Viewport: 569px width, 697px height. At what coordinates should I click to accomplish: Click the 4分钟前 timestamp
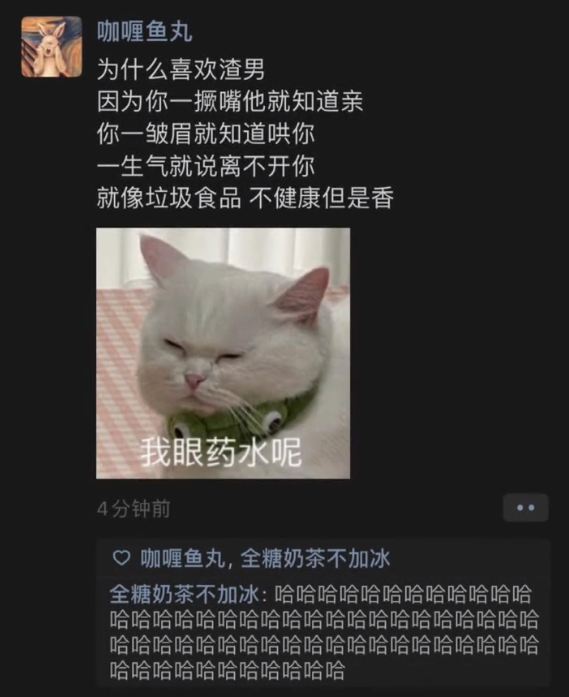134,509
